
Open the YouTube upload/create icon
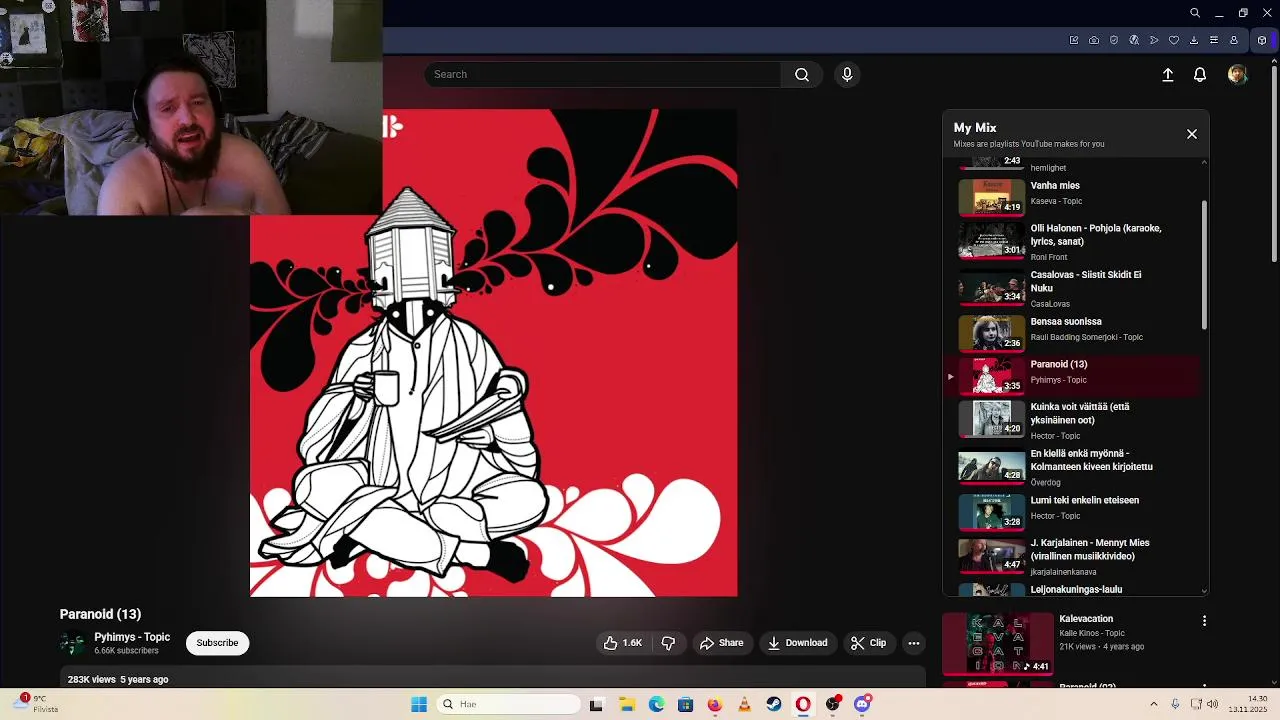1167,75
